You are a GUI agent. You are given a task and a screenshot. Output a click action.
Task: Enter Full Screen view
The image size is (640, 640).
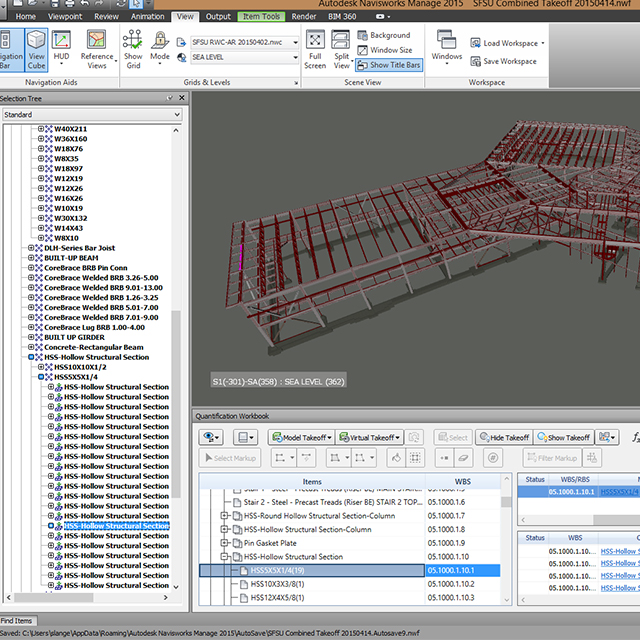click(315, 50)
